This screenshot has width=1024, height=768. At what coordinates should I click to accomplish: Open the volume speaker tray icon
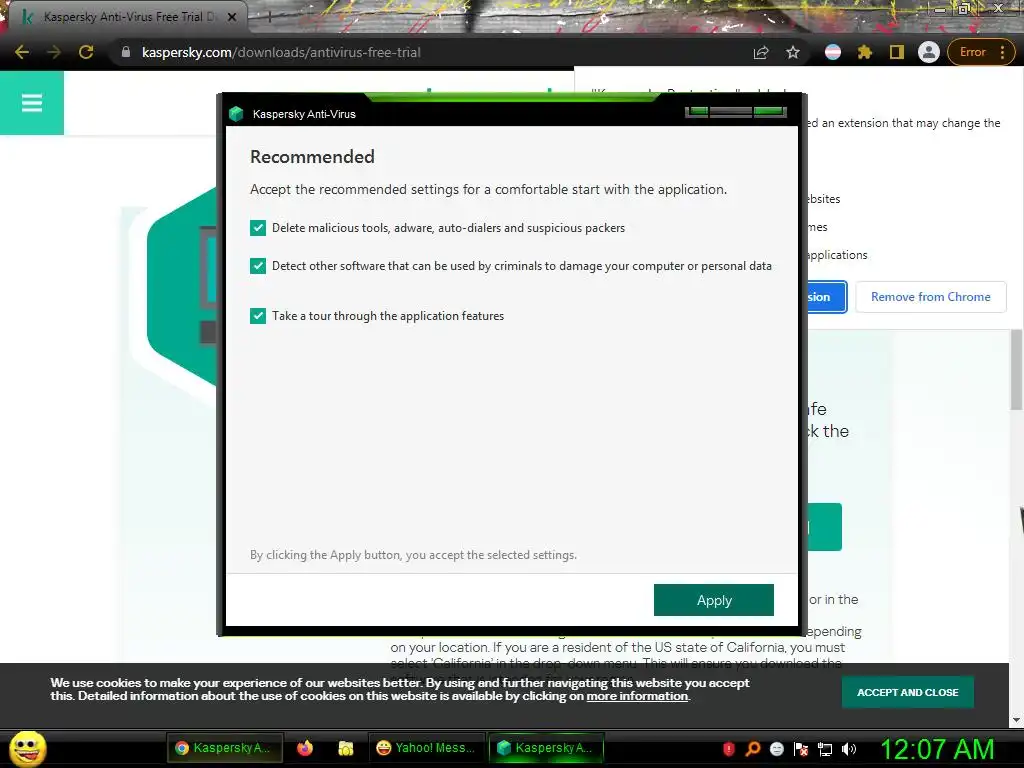pos(849,748)
